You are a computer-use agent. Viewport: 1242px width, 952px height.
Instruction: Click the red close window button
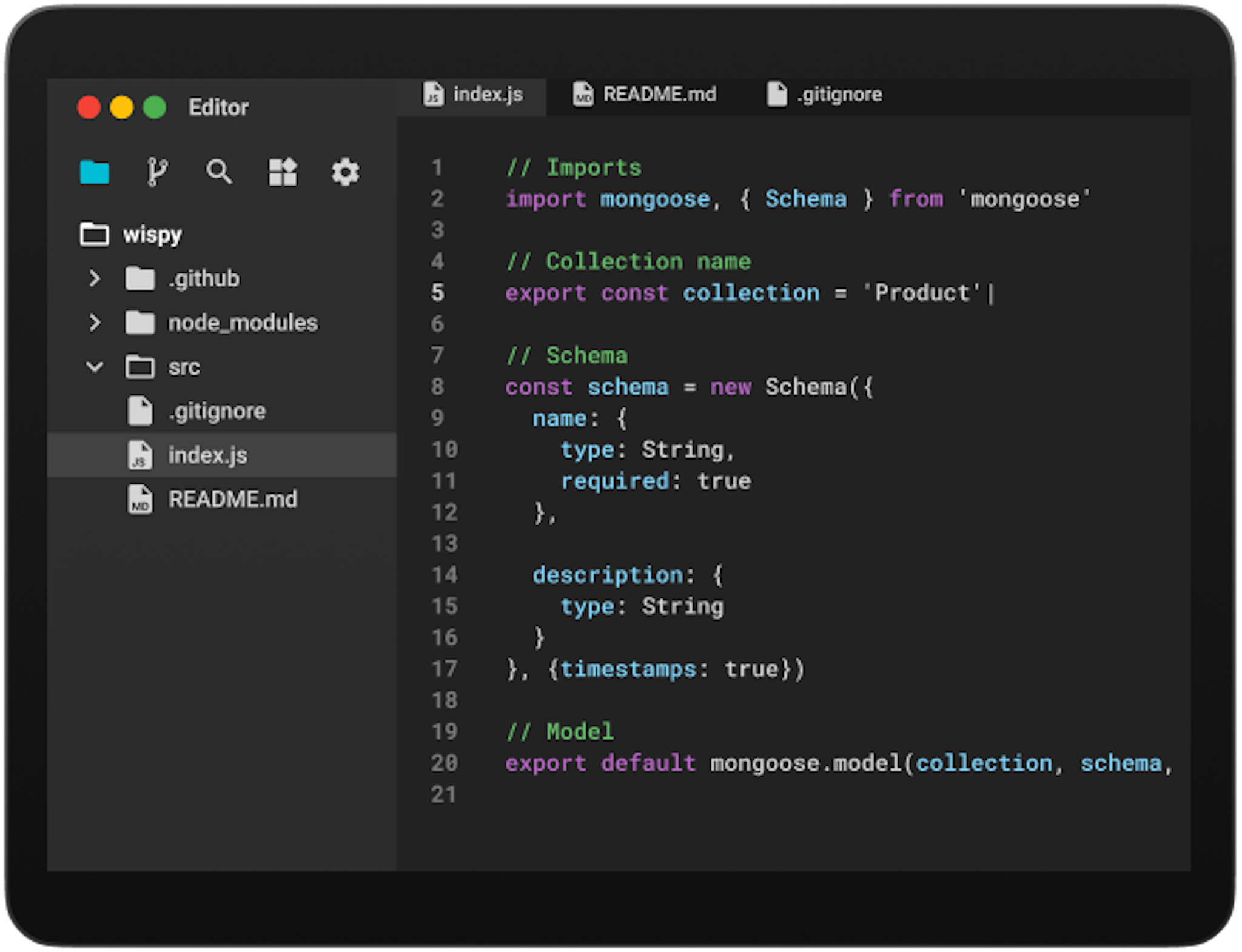[89, 107]
